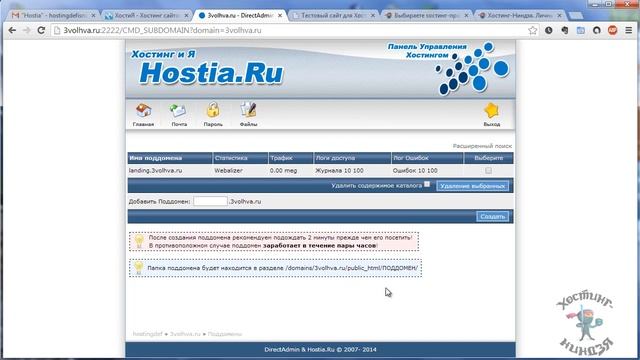Close the Gmail Hostia tab
Viewport: 640px width, 360px height.
point(93,16)
